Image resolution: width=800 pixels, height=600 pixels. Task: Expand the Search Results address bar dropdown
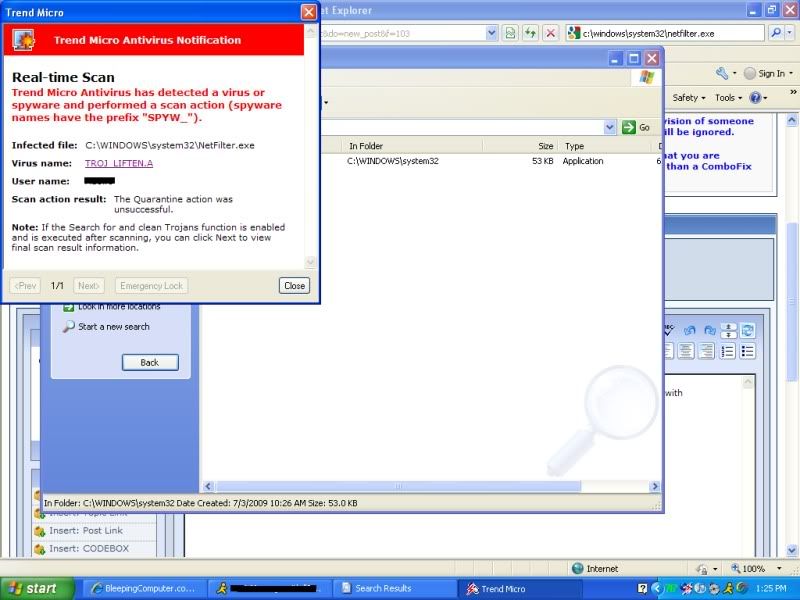click(x=610, y=127)
